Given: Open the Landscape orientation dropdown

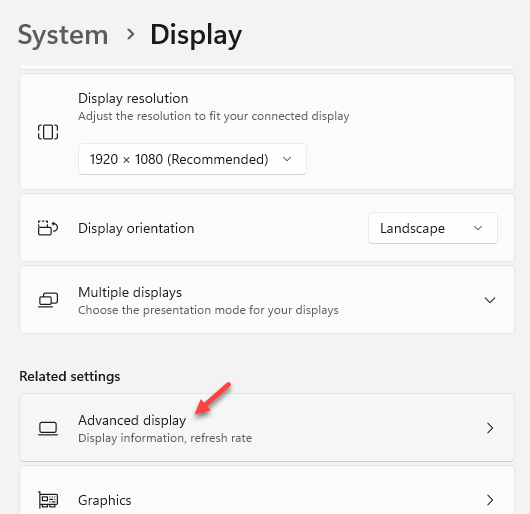Looking at the screenshot, I should 433,228.
